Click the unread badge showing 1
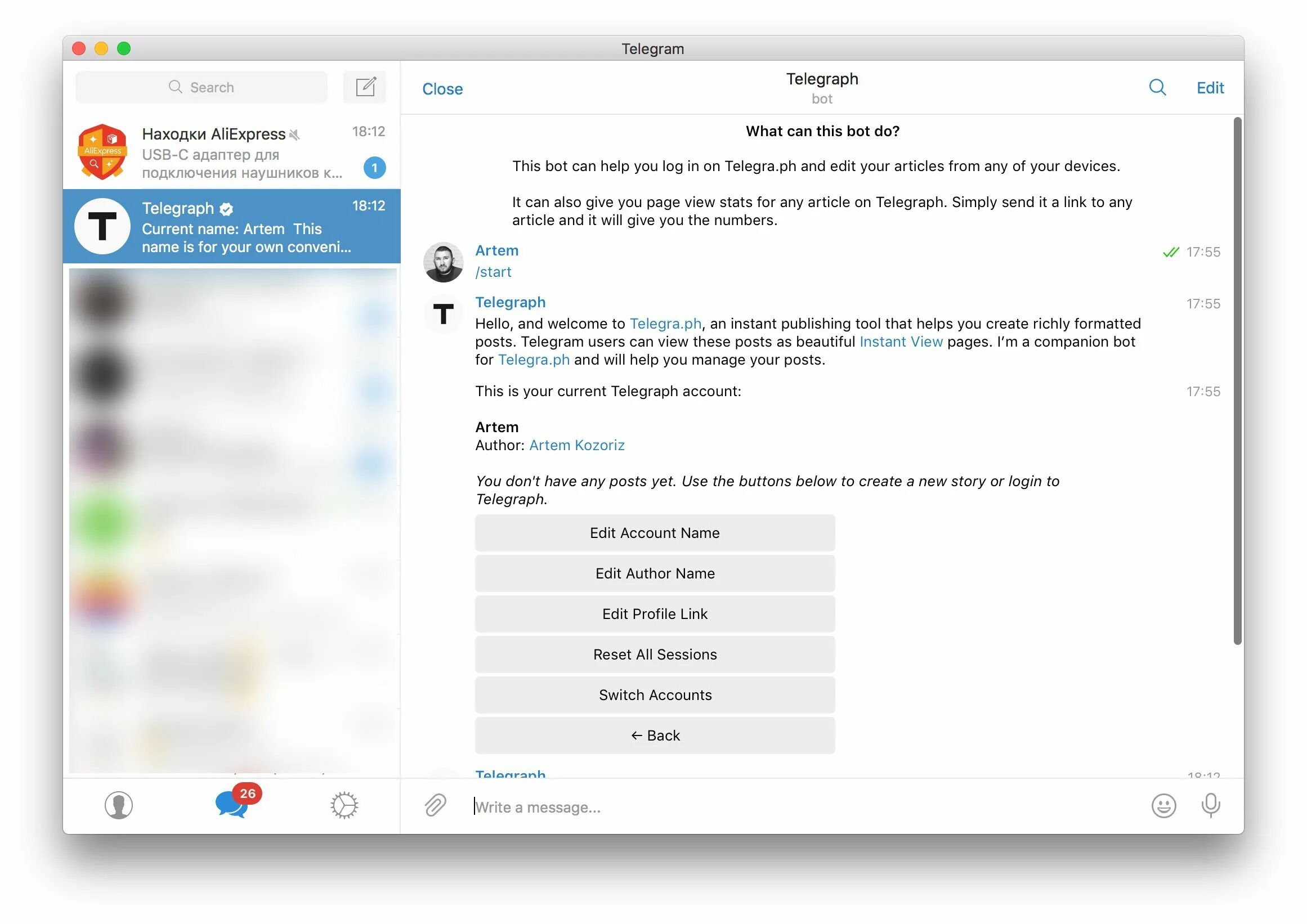The height and width of the screenshot is (924, 1307). [x=374, y=168]
